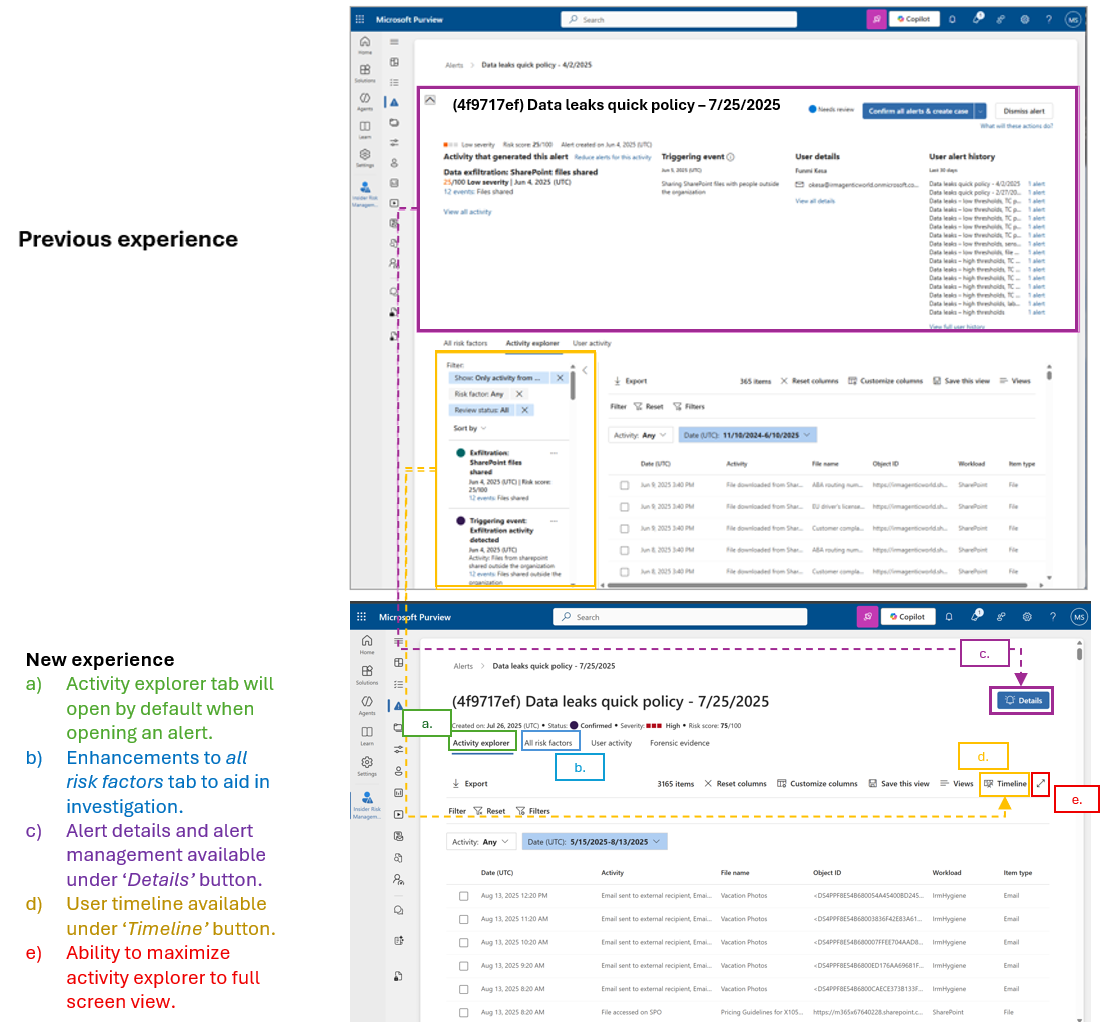Open arrow beside Confirm all alerts & create case
The width and height of the screenshot is (1100, 1030).
pyautogui.click(x=980, y=111)
